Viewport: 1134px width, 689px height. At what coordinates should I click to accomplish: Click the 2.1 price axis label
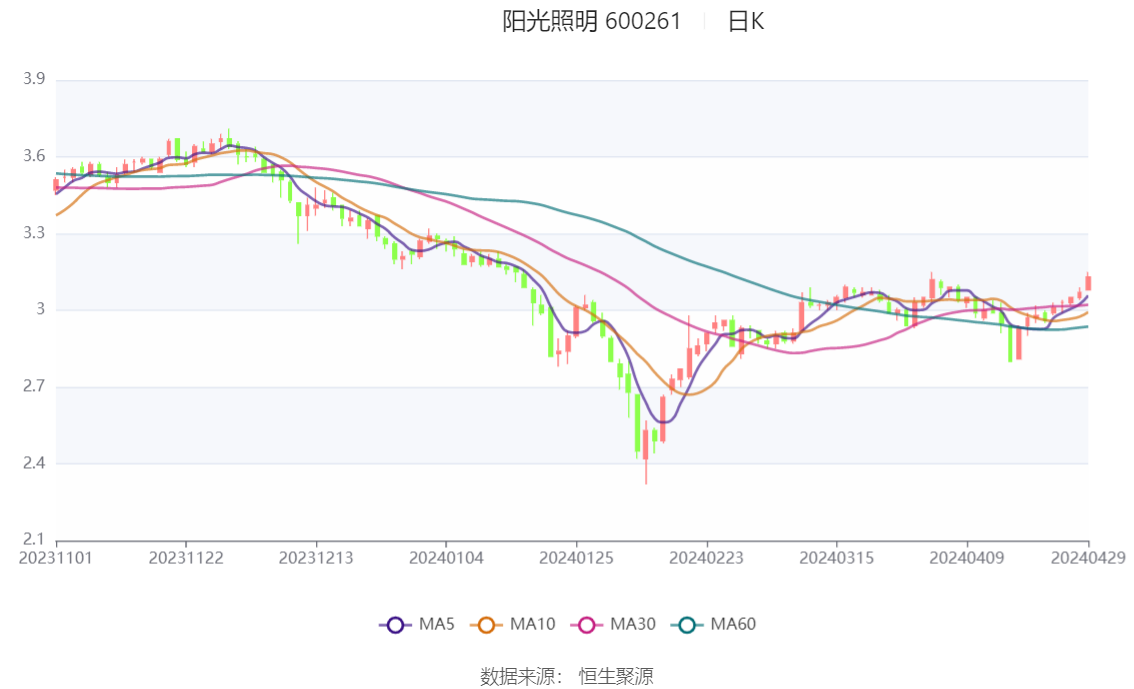tap(34, 539)
